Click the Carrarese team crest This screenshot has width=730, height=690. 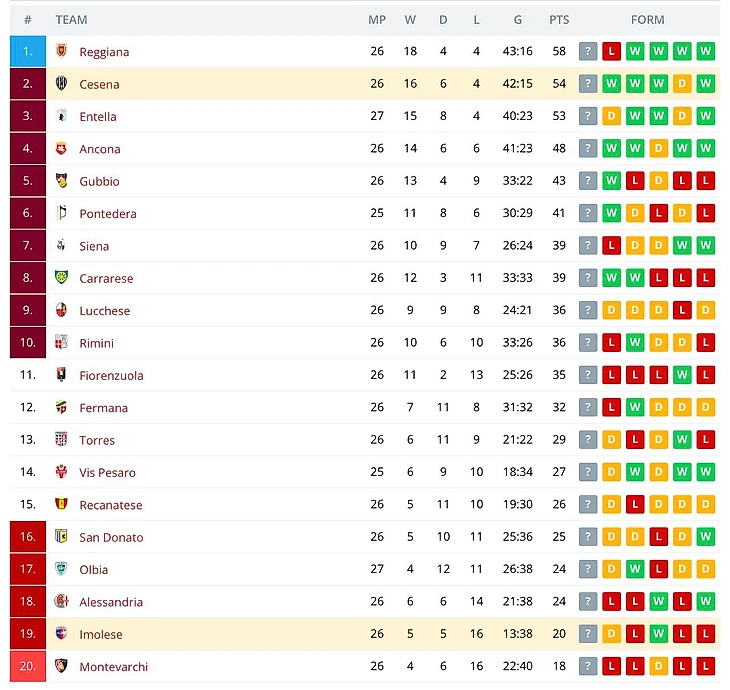[x=61, y=278]
